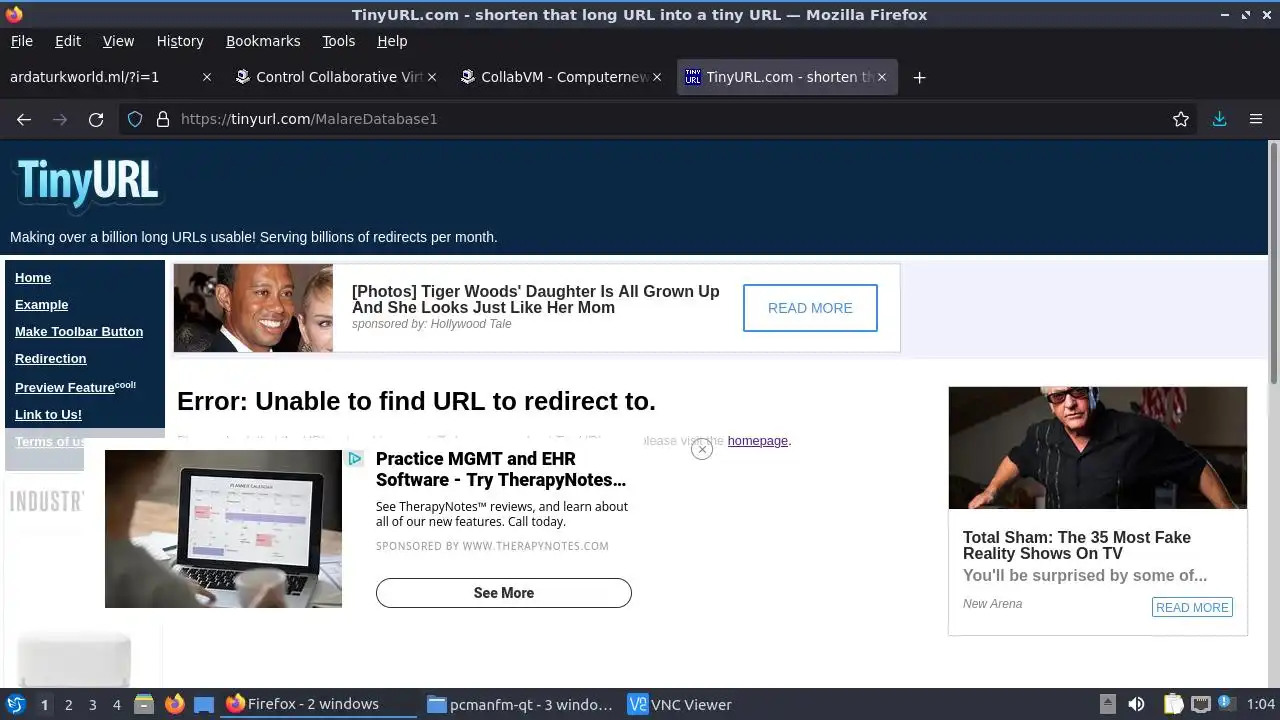Open the Tools menu

tap(338, 41)
